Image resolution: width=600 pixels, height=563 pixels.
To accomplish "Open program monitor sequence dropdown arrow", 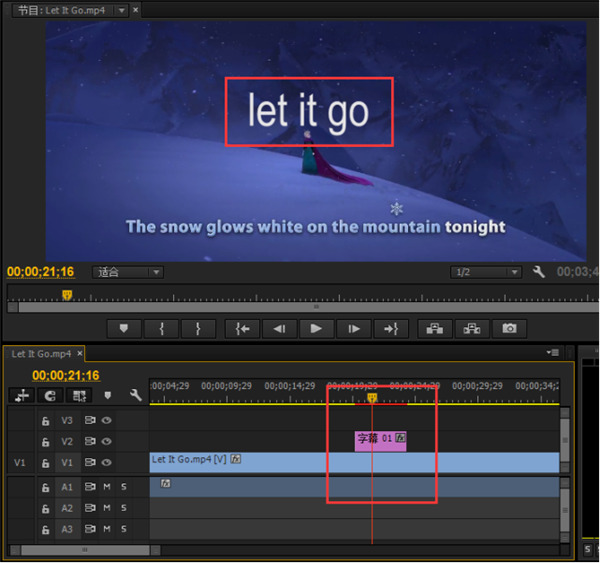I will click(121, 10).
